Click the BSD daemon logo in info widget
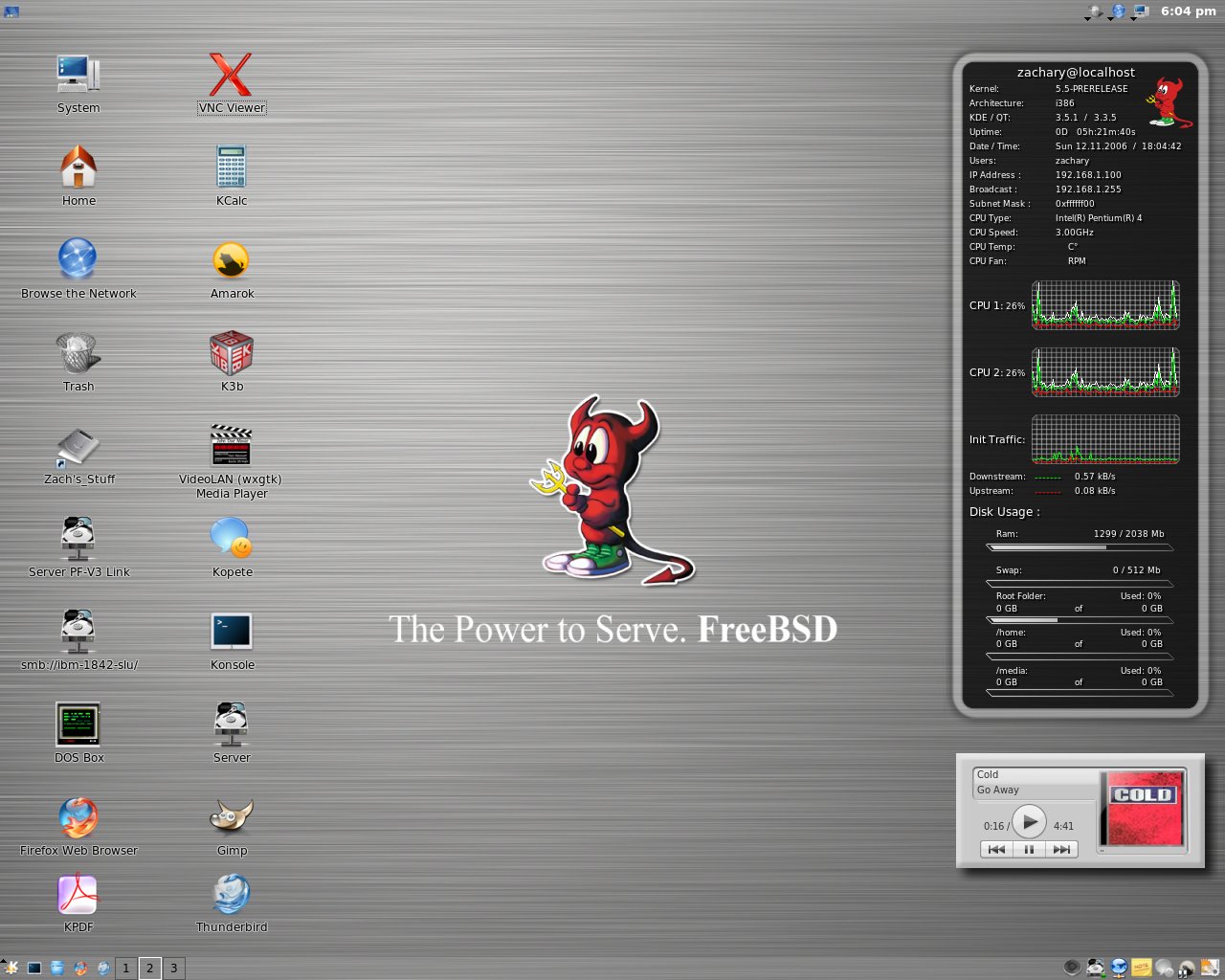Image resolution: width=1225 pixels, height=980 pixels. point(1169,103)
